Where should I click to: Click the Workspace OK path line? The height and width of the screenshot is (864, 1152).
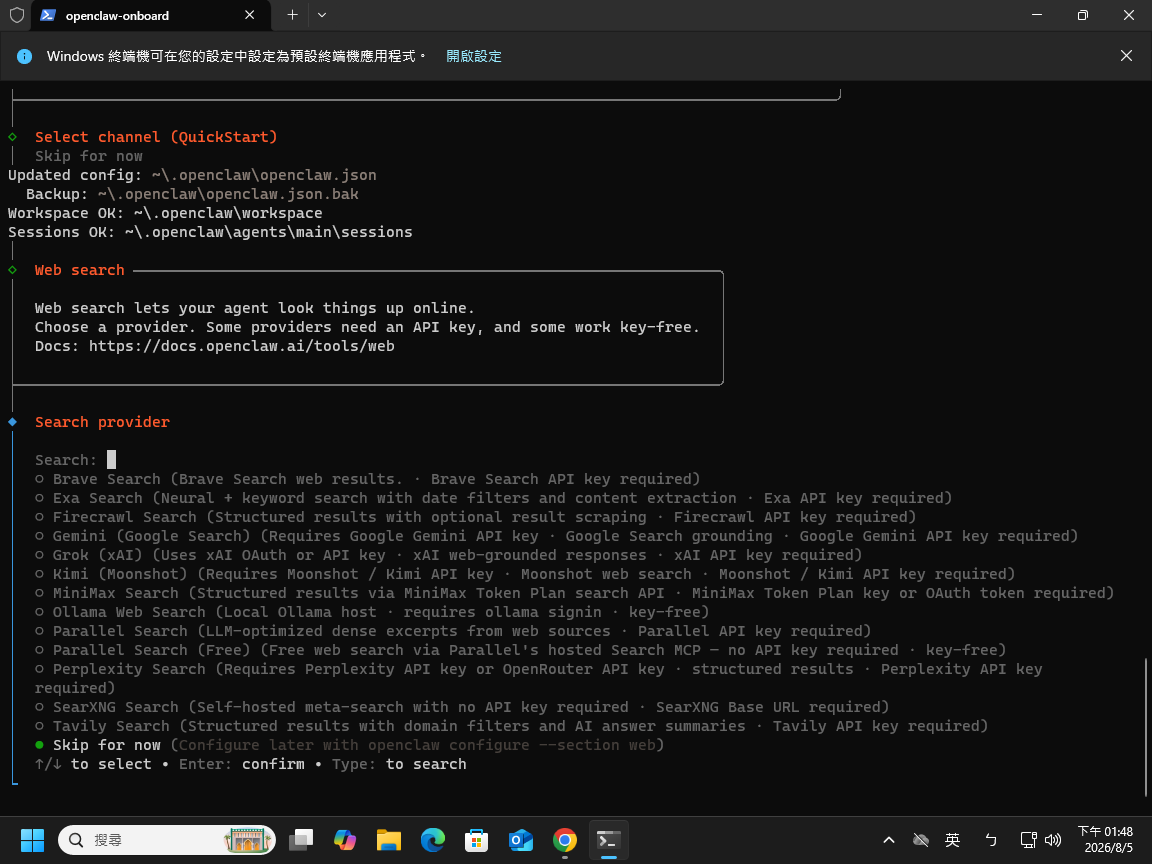pyautogui.click(x=165, y=213)
